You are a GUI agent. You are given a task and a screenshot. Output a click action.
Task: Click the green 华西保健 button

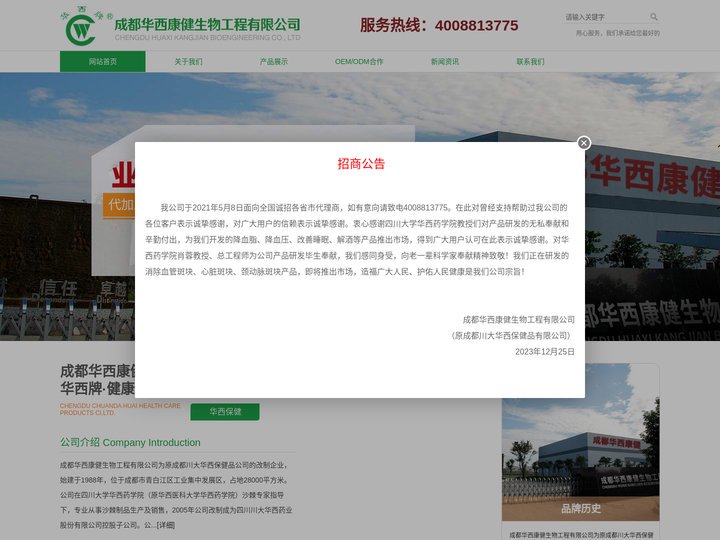click(225, 412)
